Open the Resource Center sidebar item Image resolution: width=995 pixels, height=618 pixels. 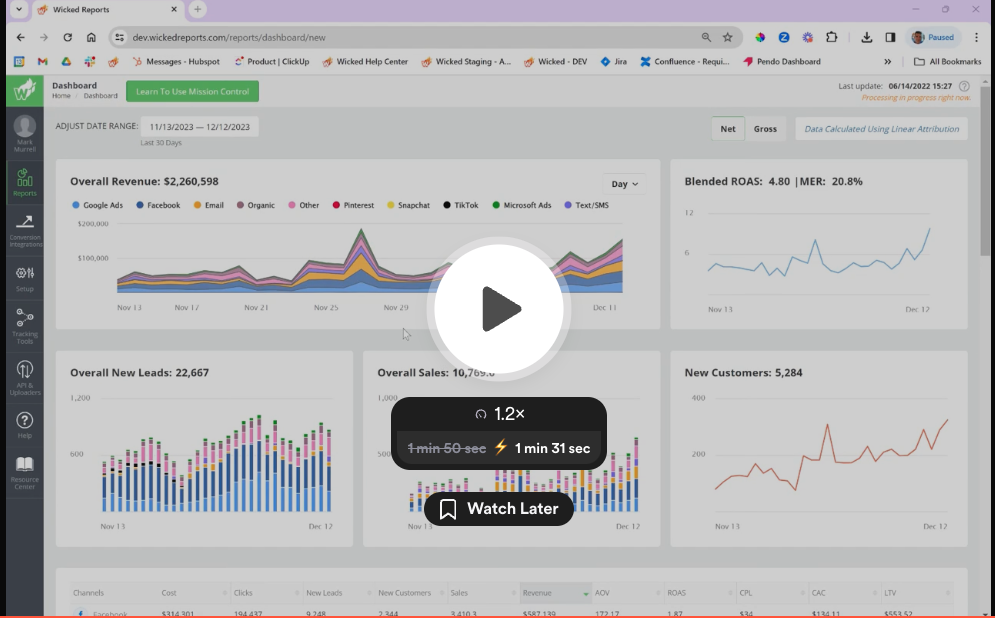[x=25, y=473]
